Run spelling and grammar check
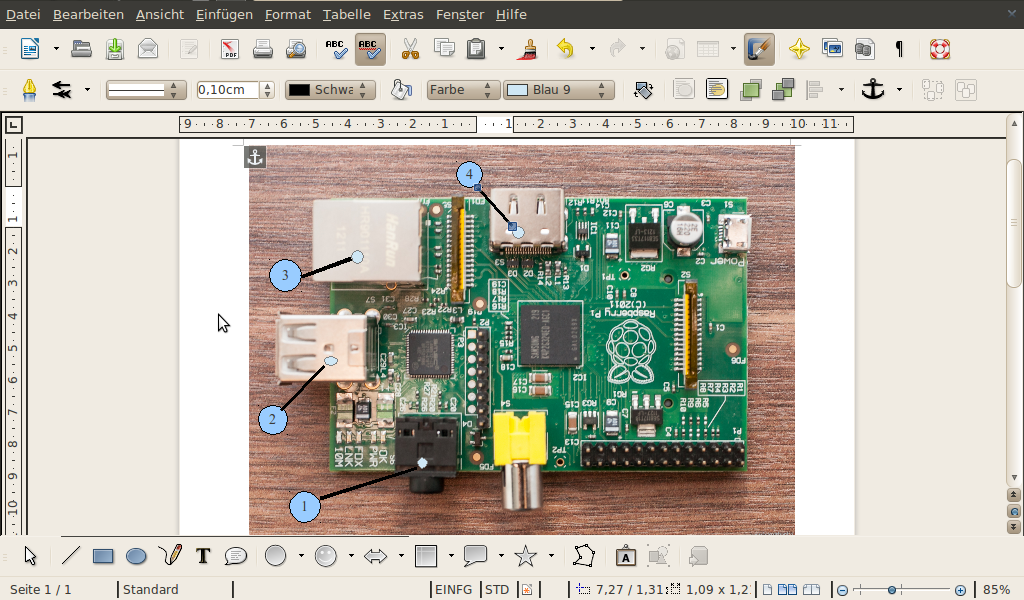 (x=336, y=49)
